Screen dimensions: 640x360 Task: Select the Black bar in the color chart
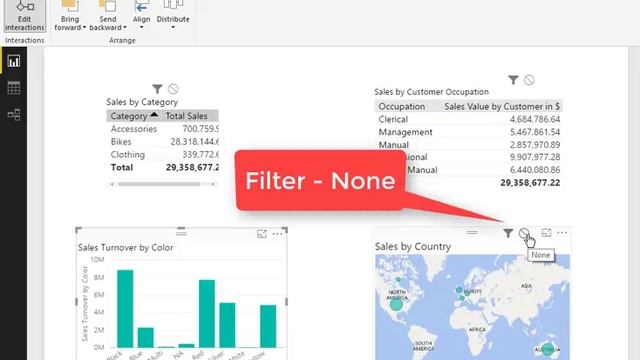click(125, 309)
